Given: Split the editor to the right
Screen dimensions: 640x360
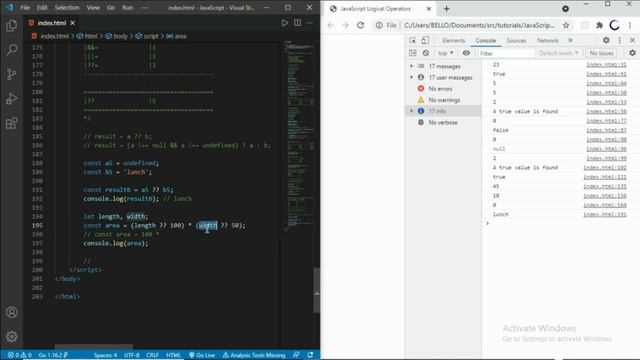Looking at the screenshot, I should click(298, 23).
